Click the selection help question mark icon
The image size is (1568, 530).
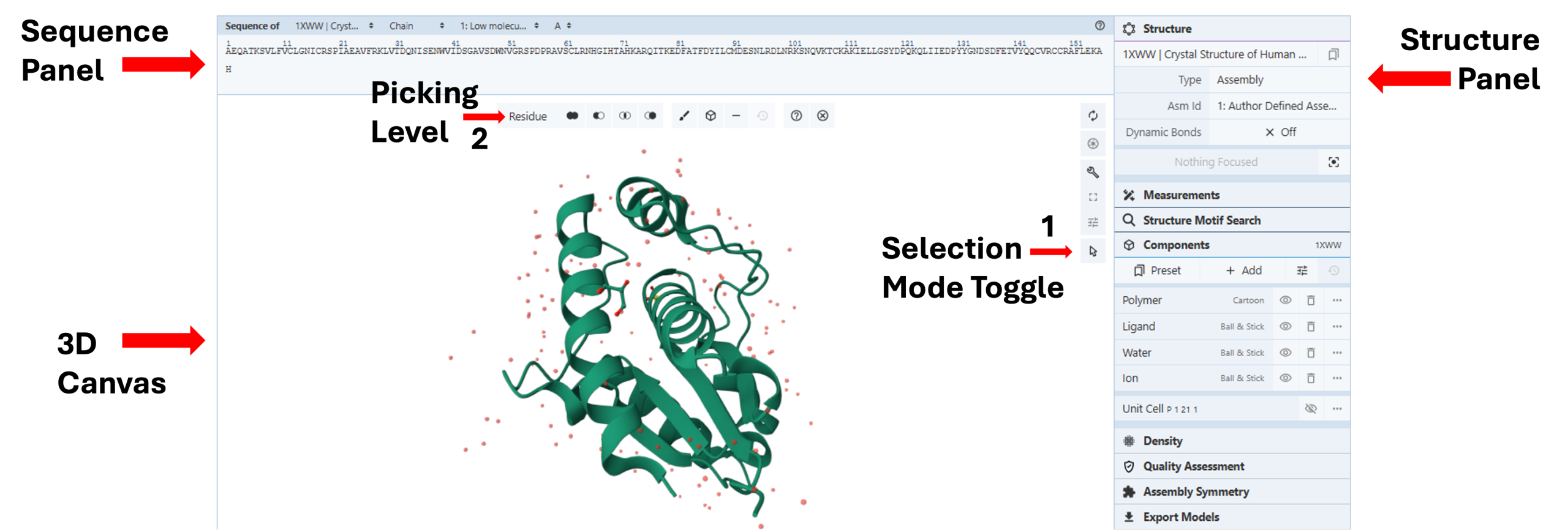pos(796,116)
